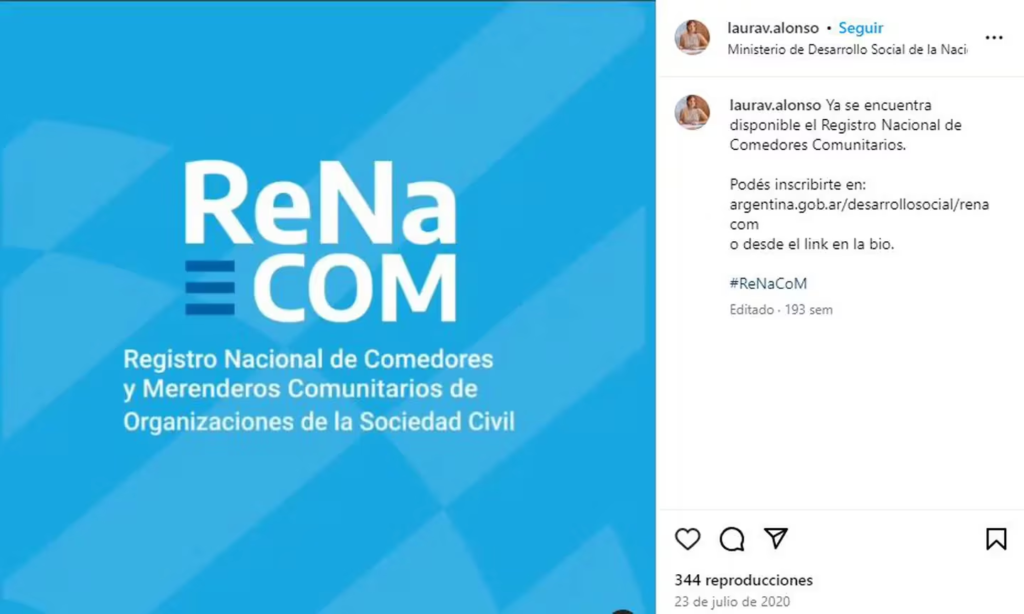Open the #ReNaCoM hashtag

click(x=768, y=283)
